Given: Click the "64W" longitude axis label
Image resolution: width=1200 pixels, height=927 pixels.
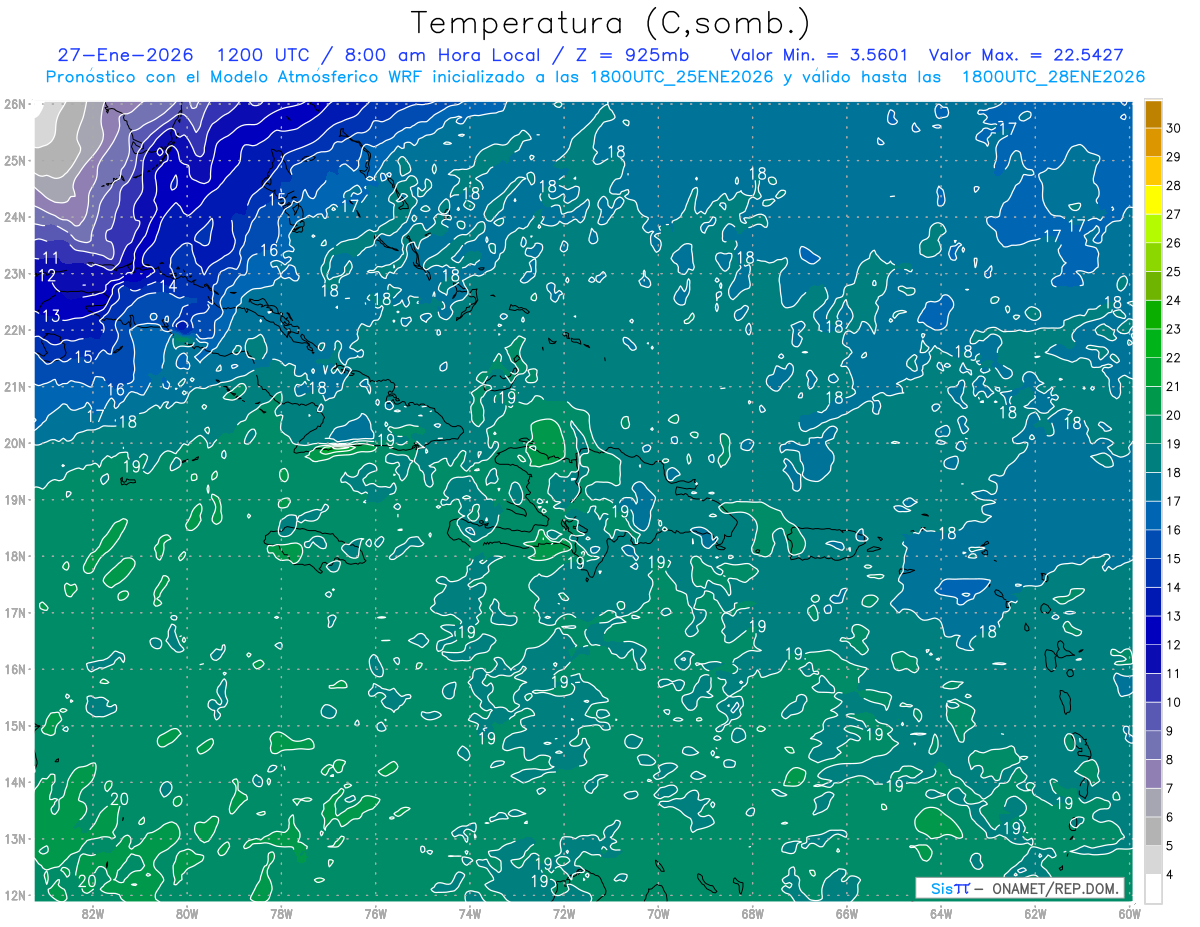Looking at the screenshot, I should point(941,912).
